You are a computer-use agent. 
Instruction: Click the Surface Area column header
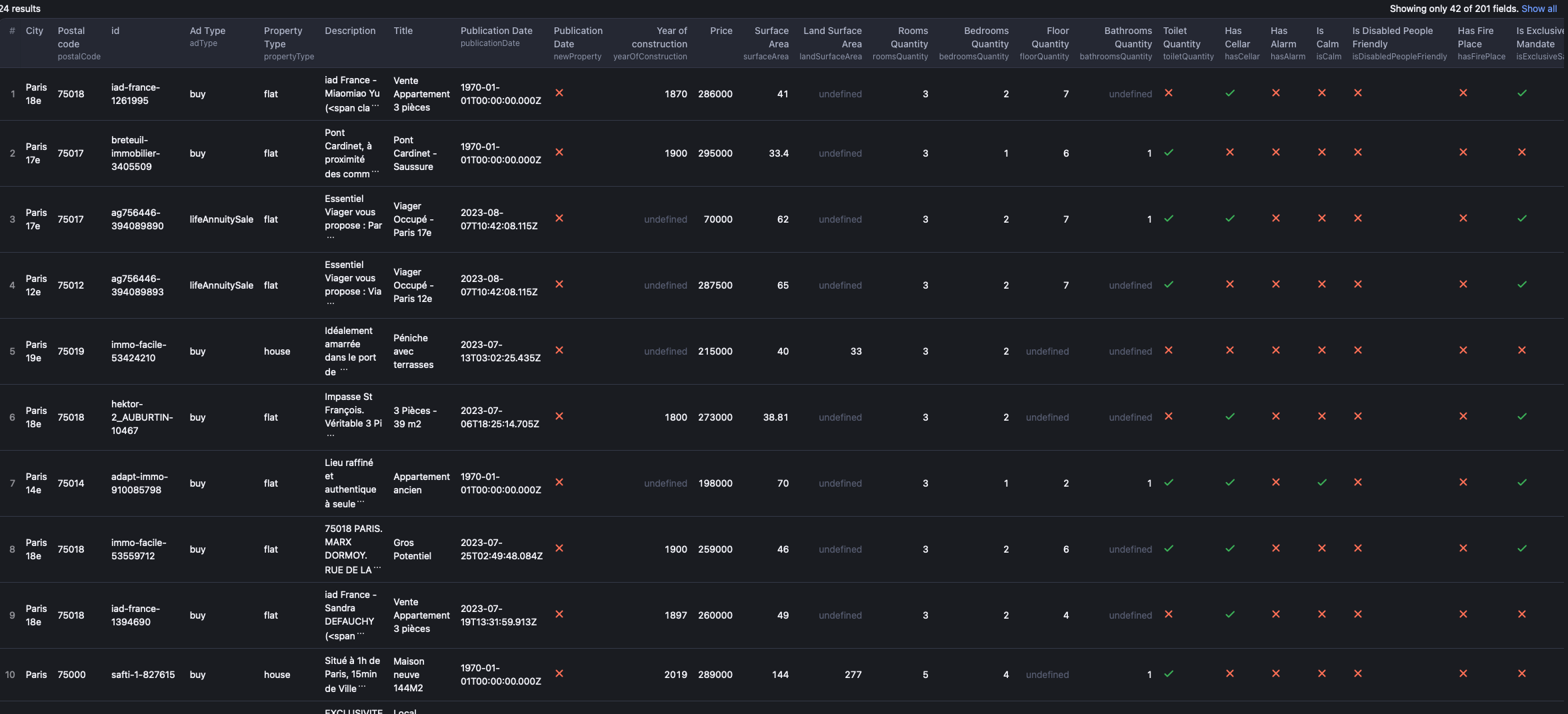[x=771, y=37]
